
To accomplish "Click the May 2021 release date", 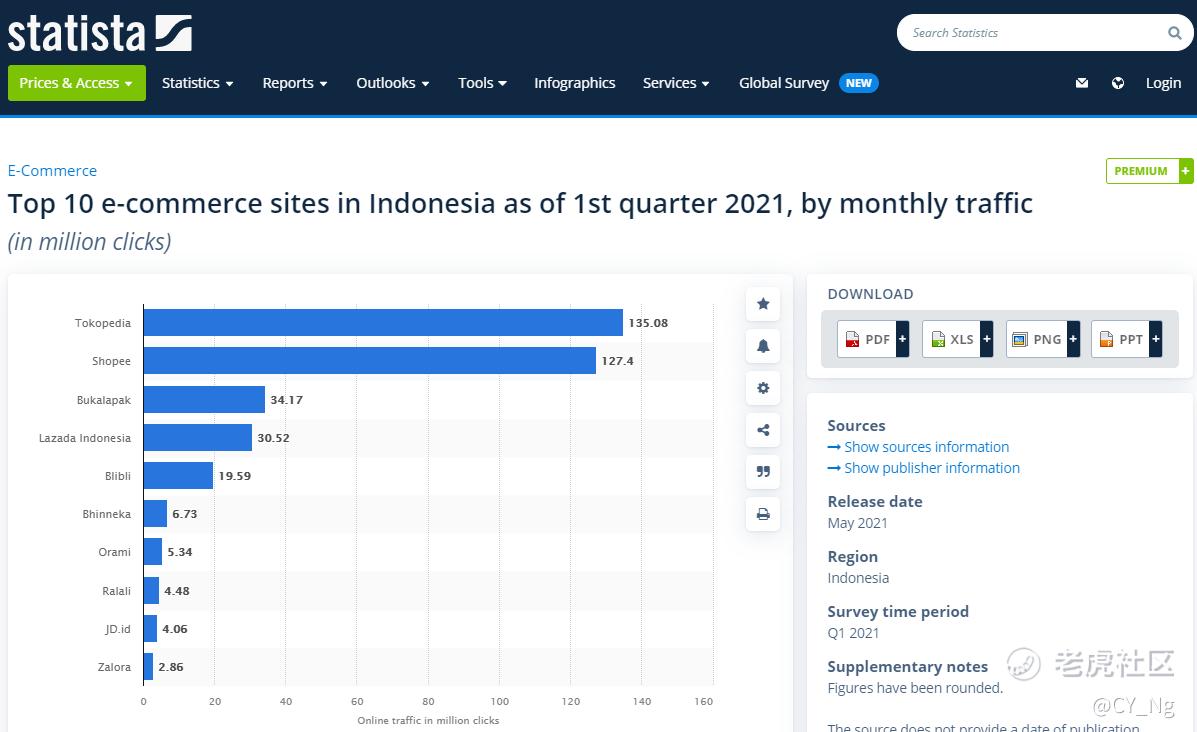I will pos(857,523).
